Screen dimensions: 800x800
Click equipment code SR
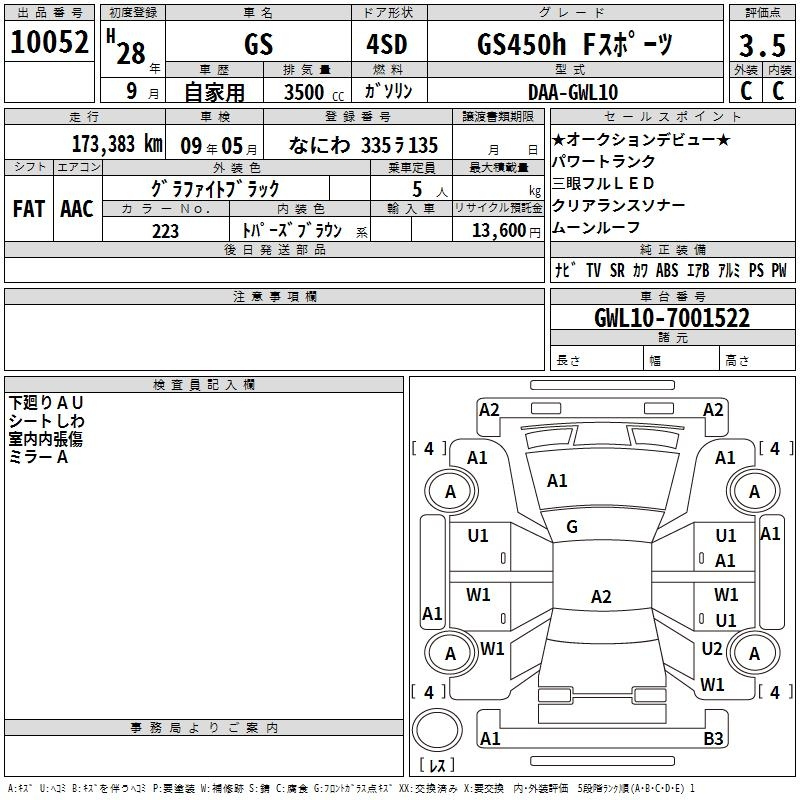point(617,270)
